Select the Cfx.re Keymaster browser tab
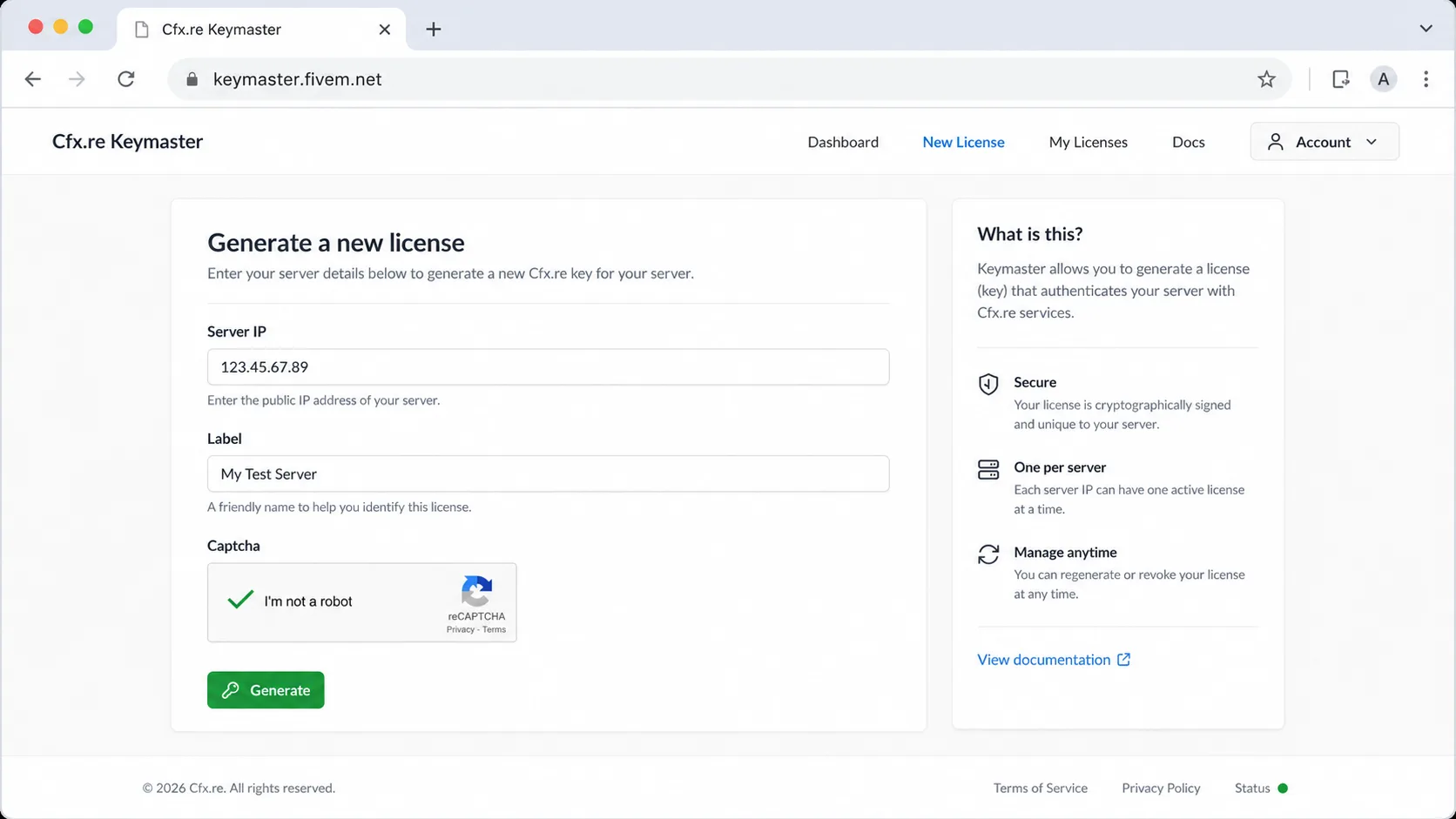 (261, 30)
